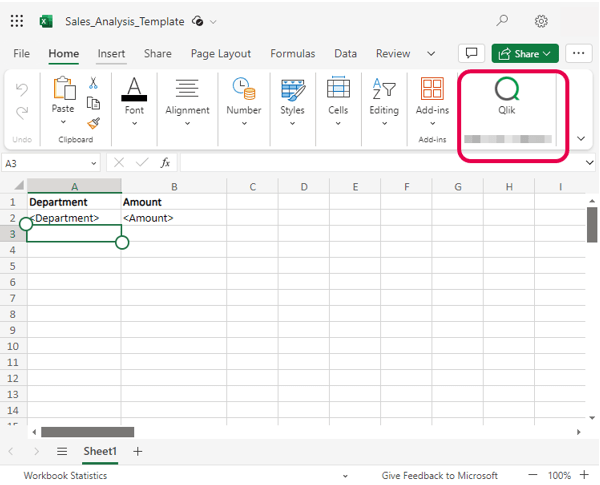
Task: Expand the Font dropdown group
Action: pos(134,102)
